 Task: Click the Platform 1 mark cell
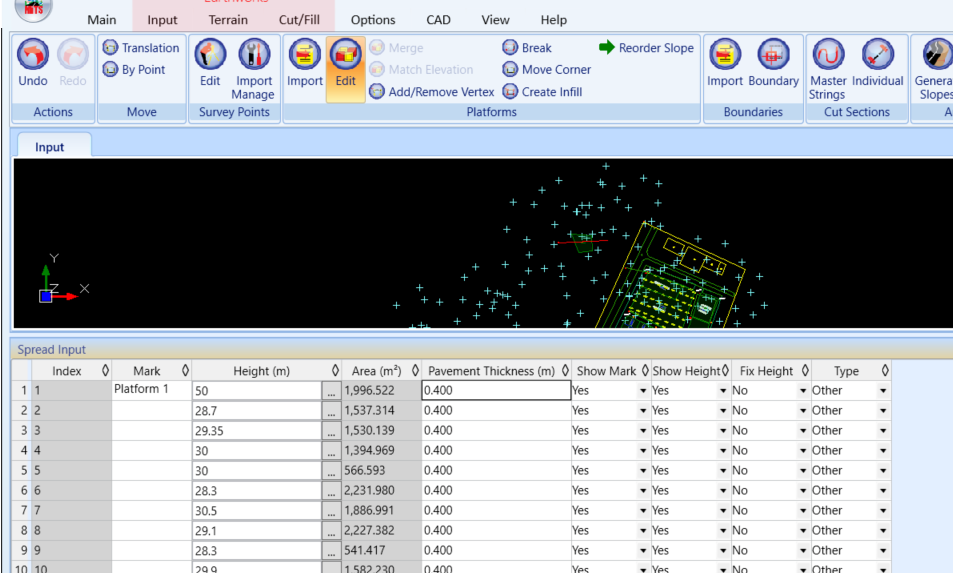click(x=151, y=389)
